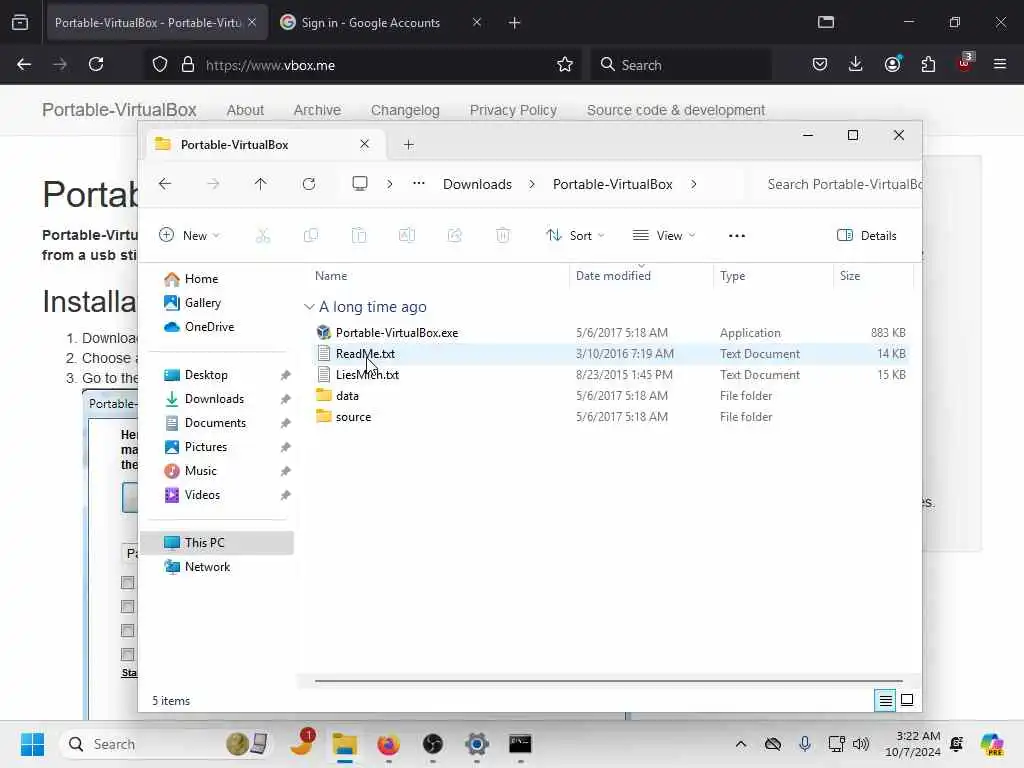Bookmark this page with the star icon
This screenshot has height=768, width=1024.
pyautogui.click(x=565, y=64)
